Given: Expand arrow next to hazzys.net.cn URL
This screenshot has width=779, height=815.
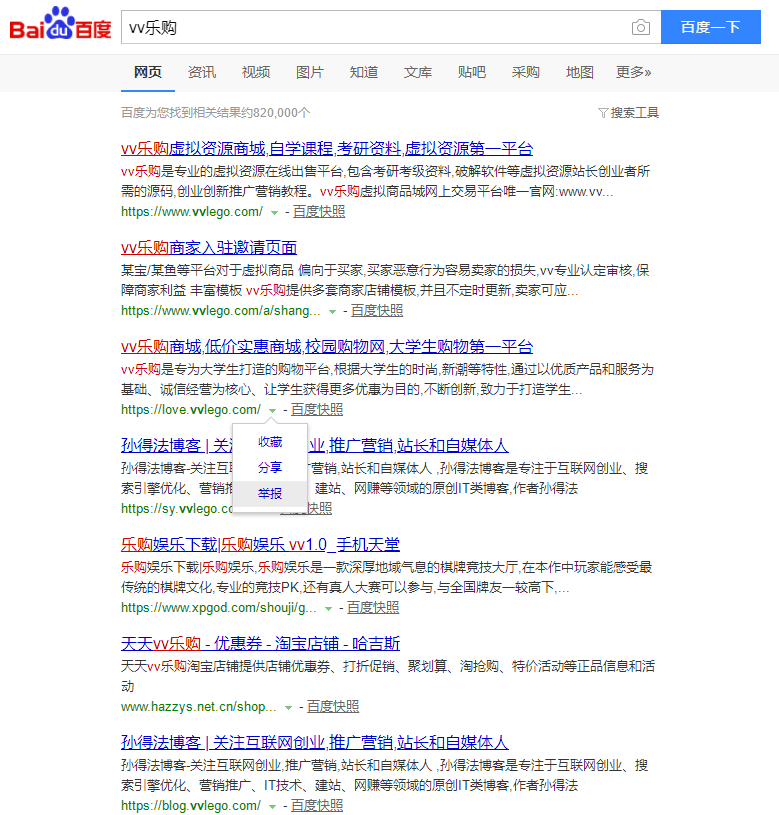Looking at the screenshot, I should point(288,708).
